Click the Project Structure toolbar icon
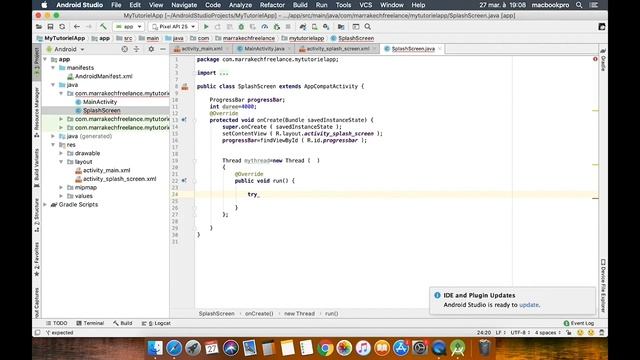Viewport: 640px width, 360px height. (x=341, y=27)
